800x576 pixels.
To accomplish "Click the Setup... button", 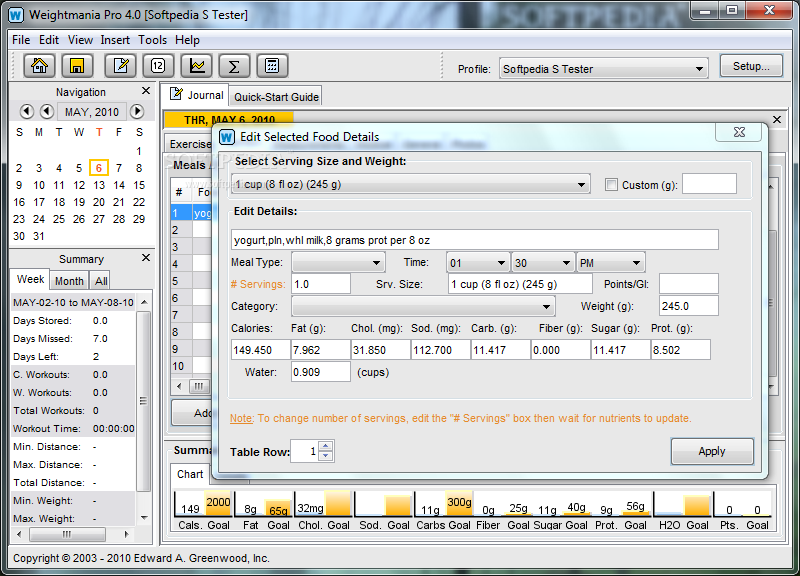I will point(751,66).
